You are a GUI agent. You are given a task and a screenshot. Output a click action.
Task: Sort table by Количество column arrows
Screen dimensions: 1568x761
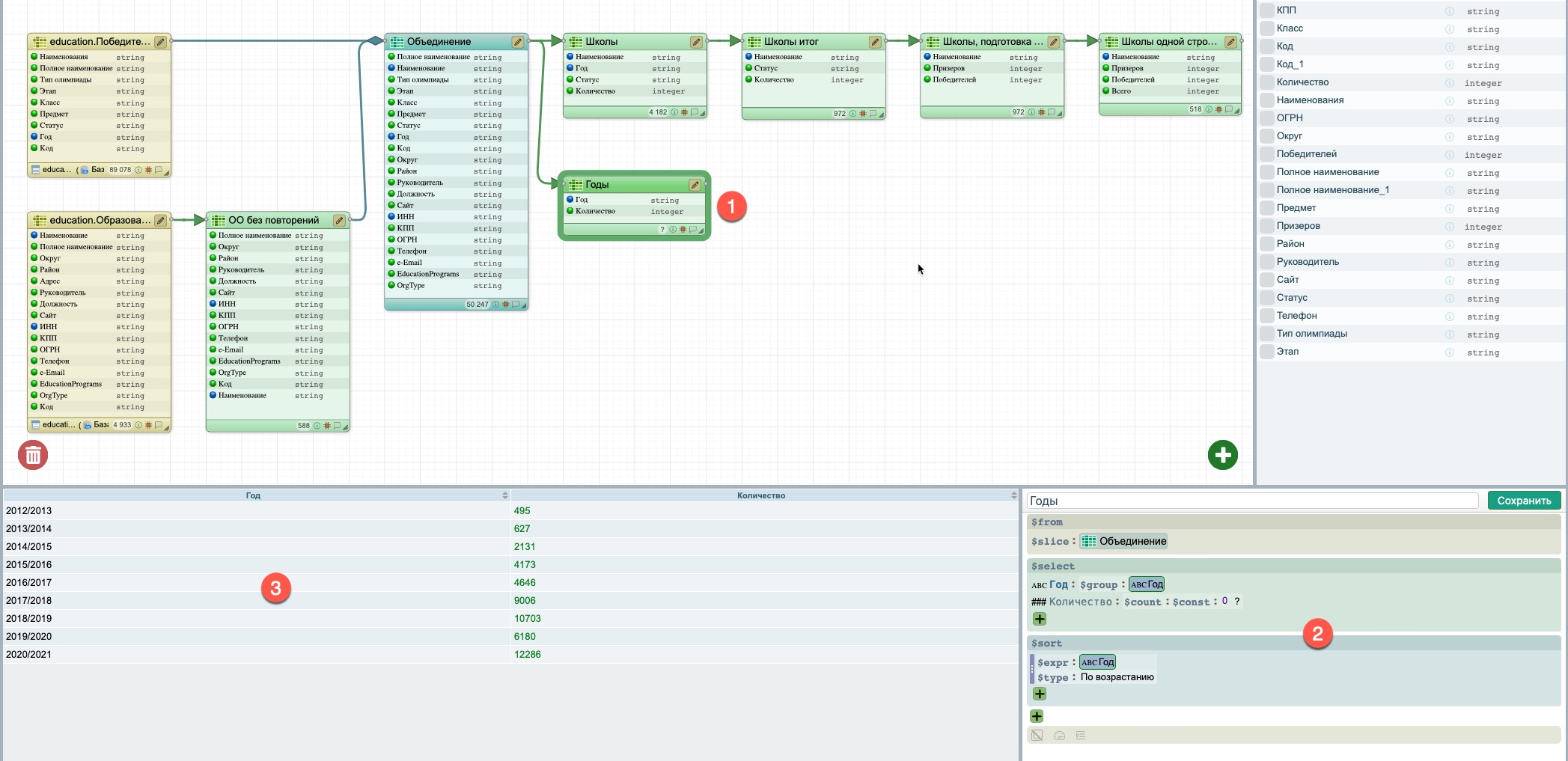pos(1013,495)
